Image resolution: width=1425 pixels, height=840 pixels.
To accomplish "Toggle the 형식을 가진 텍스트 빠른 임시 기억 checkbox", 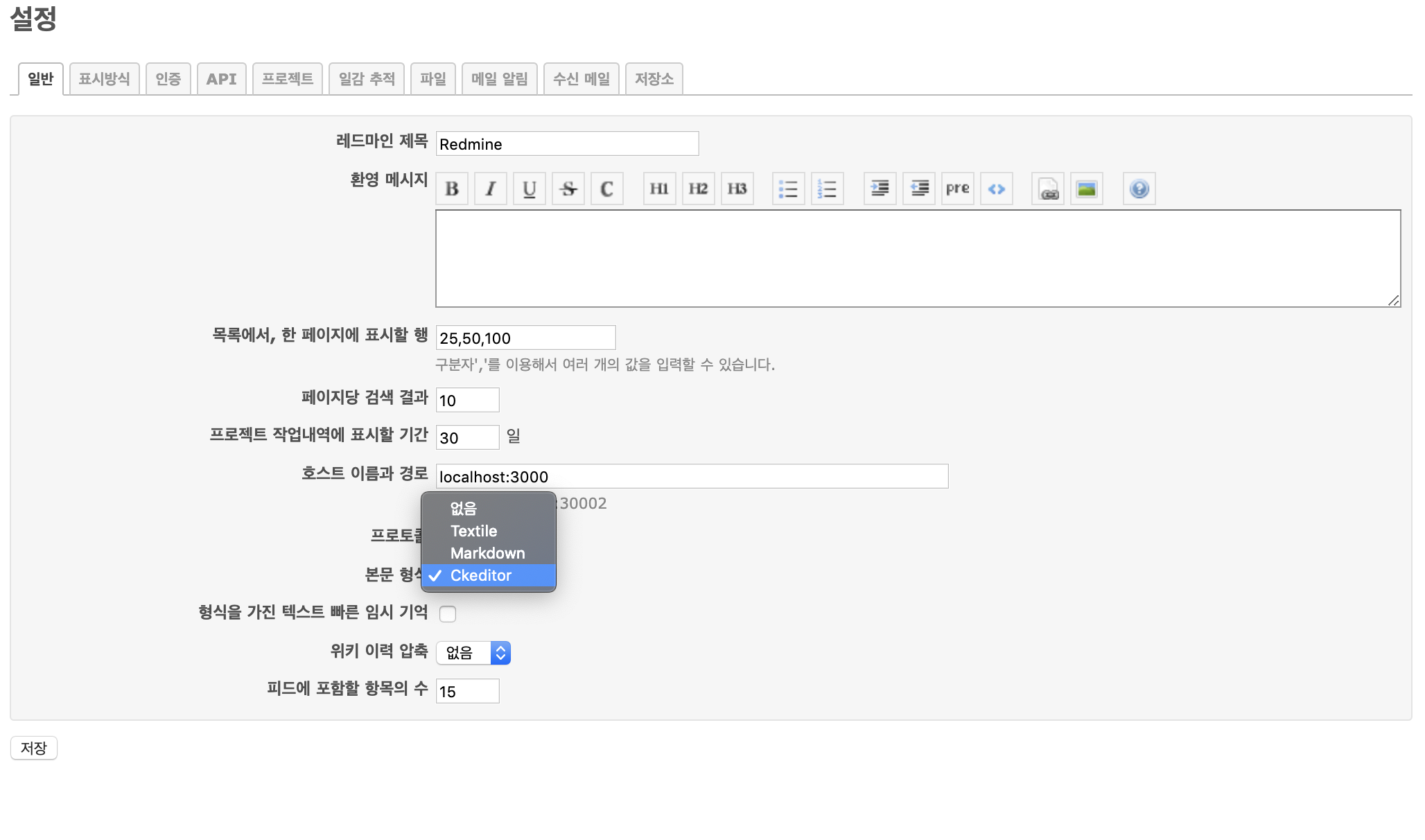I will (448, 614).
